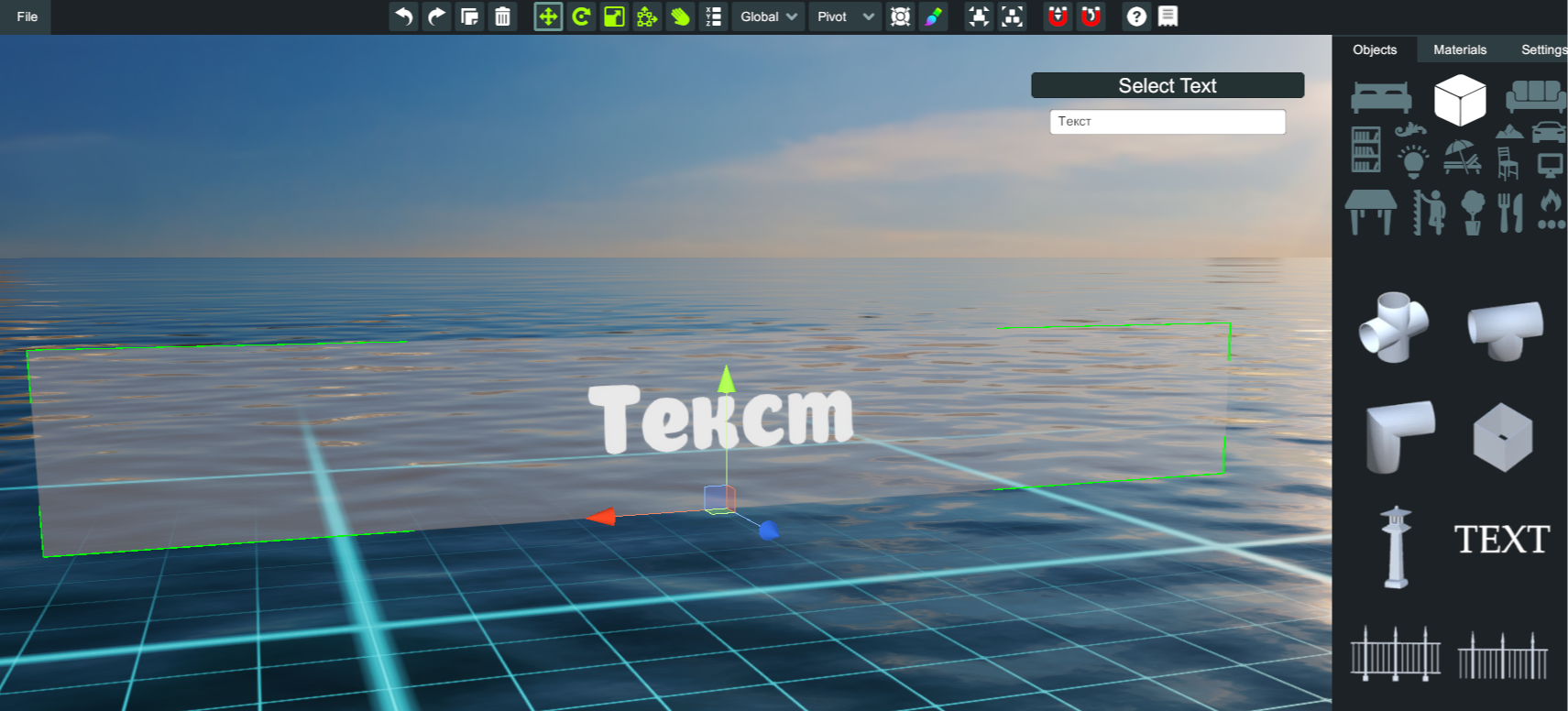
Task: Click the text input field containing Текст
Action: (1168, 122)
